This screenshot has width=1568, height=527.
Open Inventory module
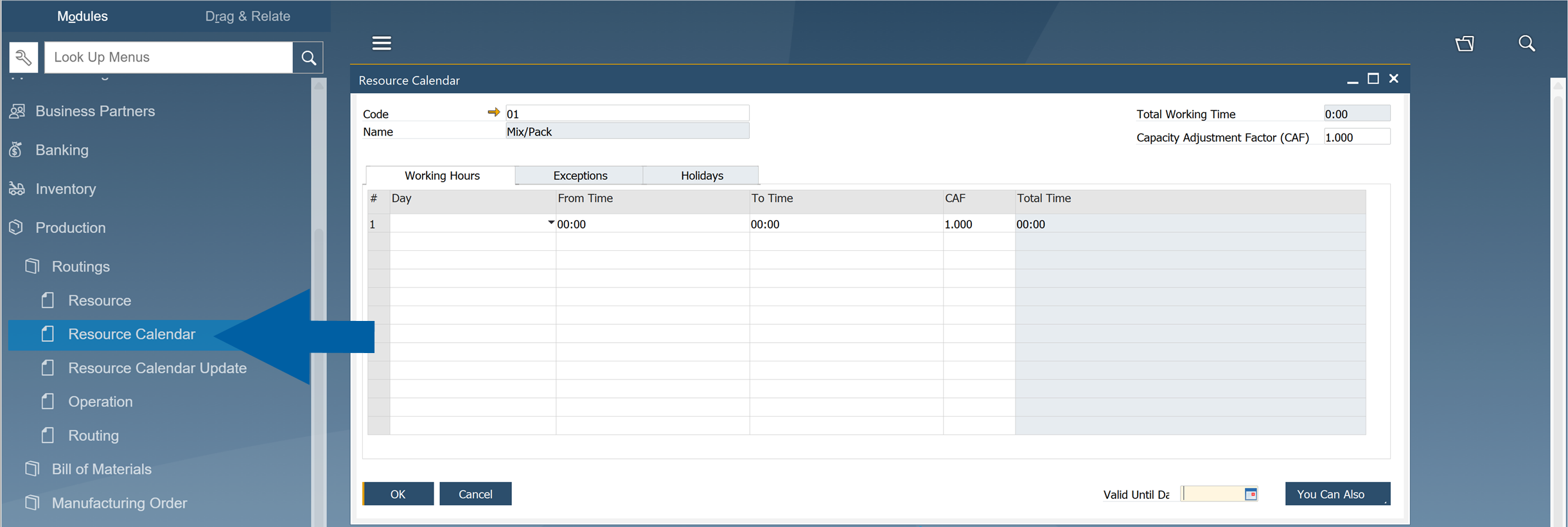coord(66,189)
